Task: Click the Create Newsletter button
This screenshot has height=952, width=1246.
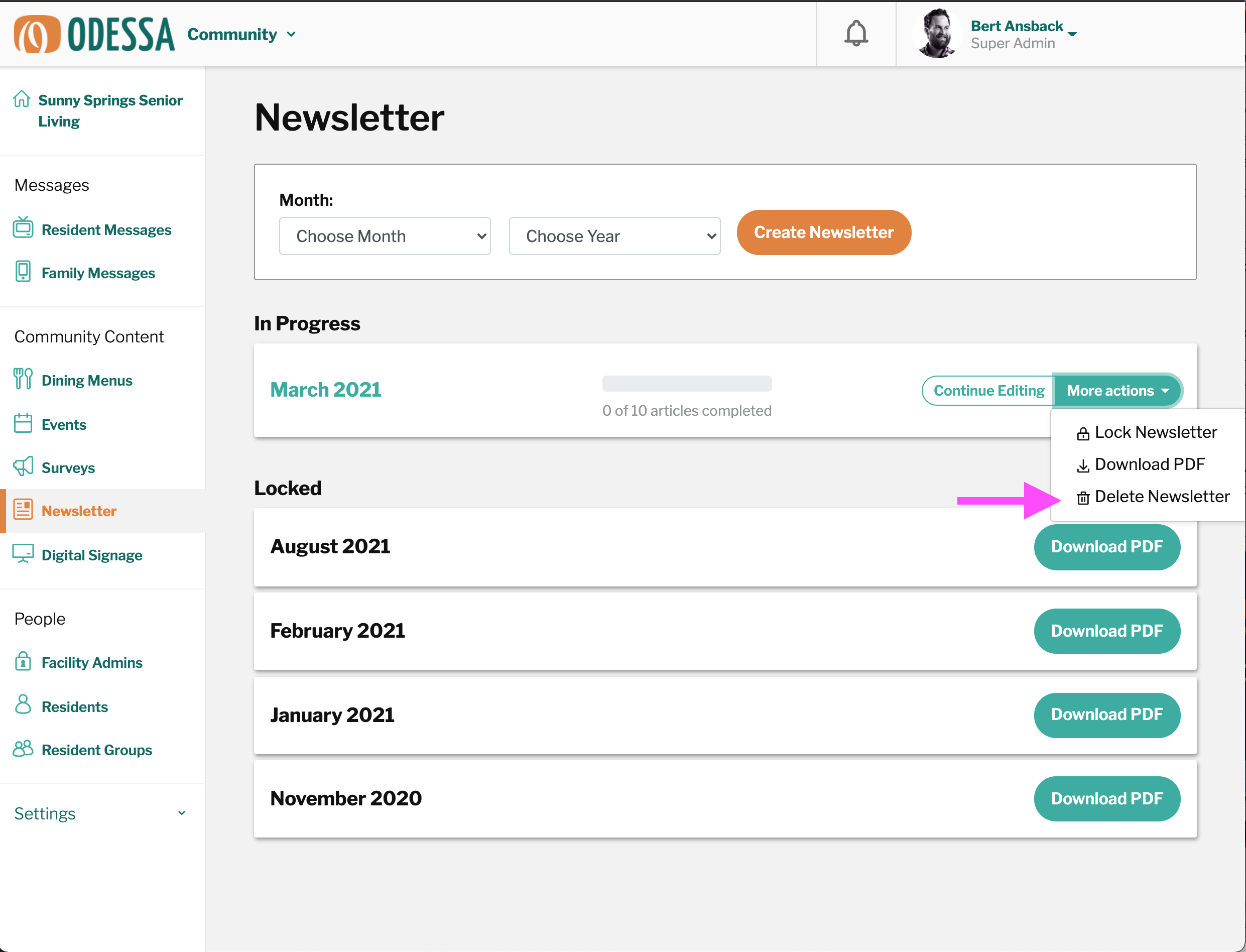Action: click(823, 232)
